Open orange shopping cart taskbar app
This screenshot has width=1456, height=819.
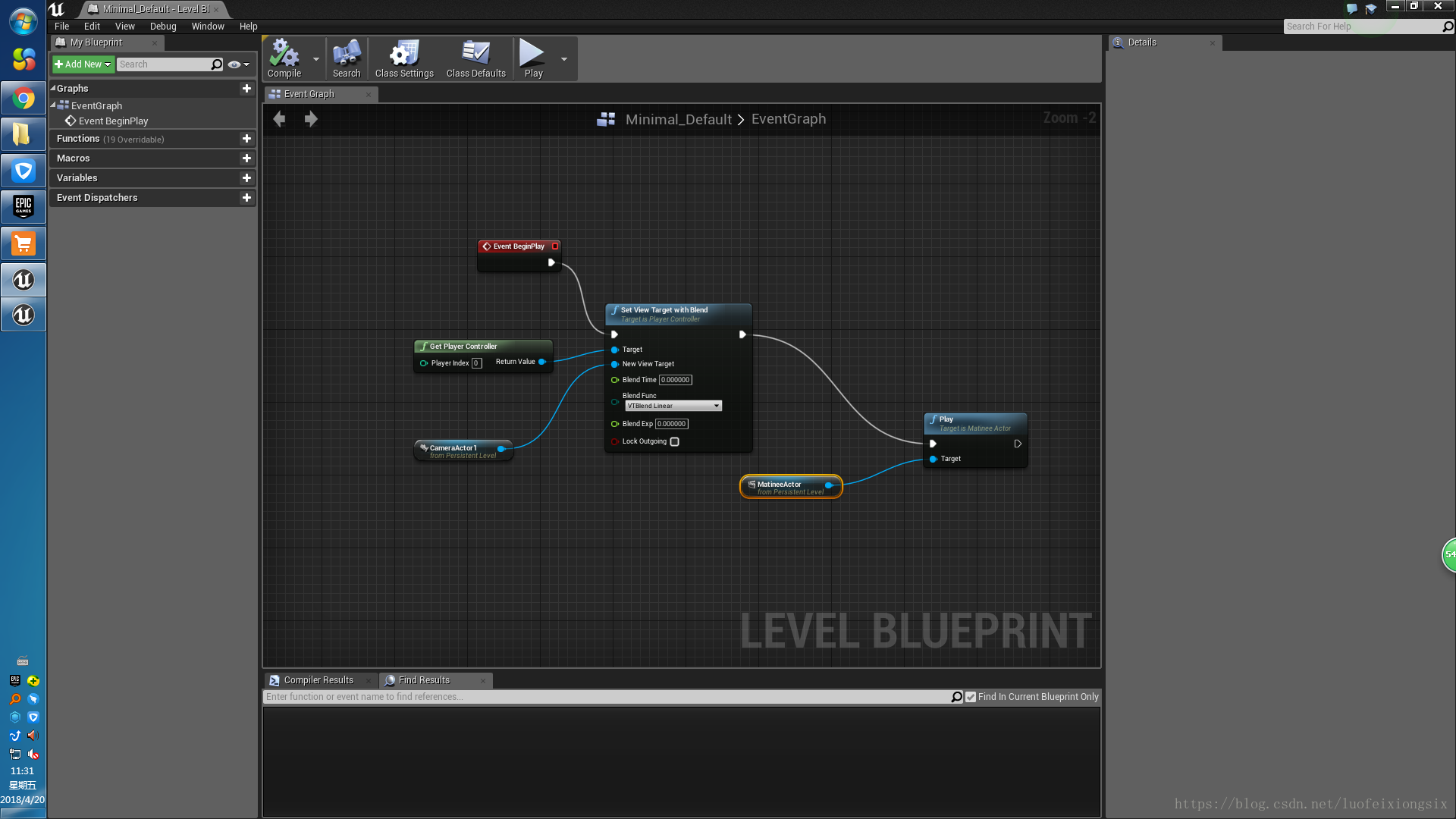pos(24,244)
